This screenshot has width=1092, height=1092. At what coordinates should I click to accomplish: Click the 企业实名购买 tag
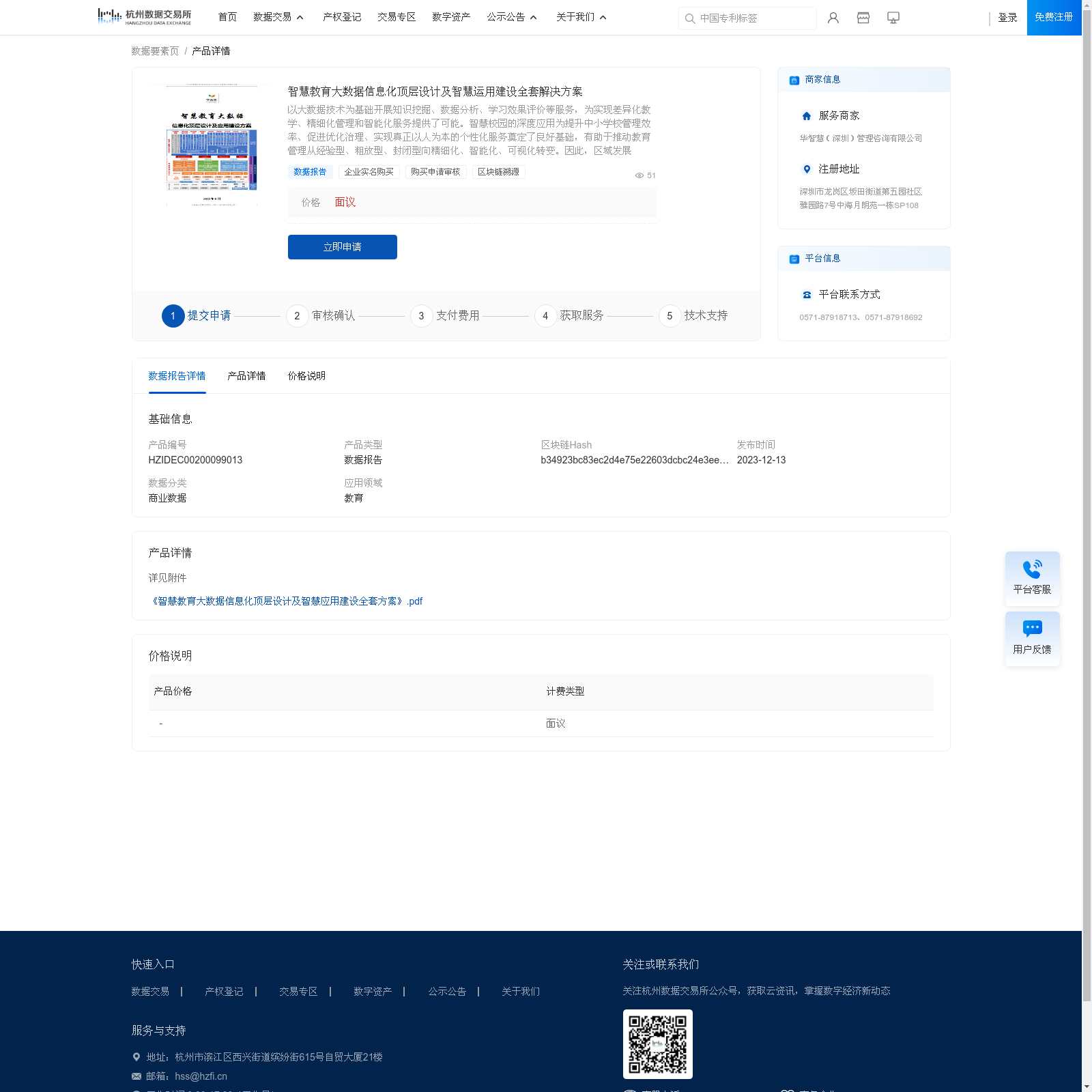click(369, 172)
